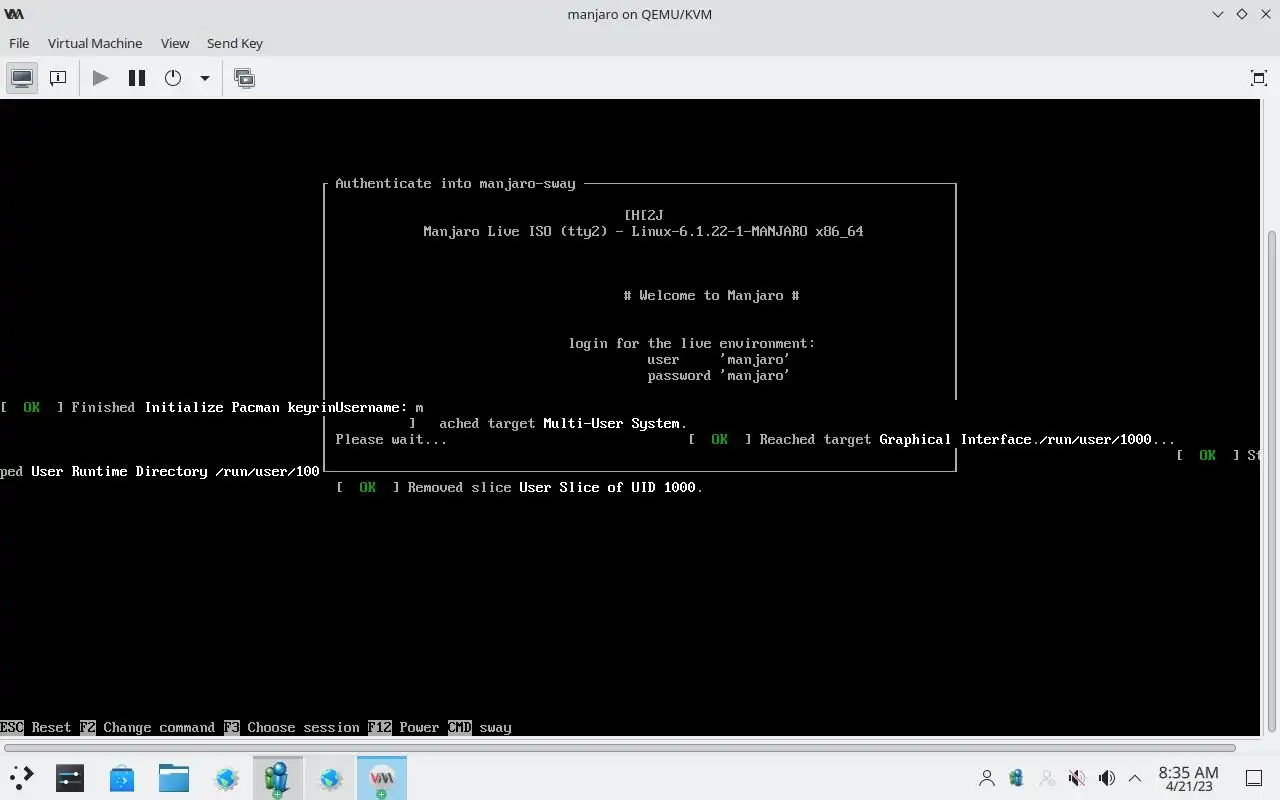Viewport: 1280px width, 800px height.
Task: Open the KDE application launcher
Action: pyautogui.click(x=22, y=777)
